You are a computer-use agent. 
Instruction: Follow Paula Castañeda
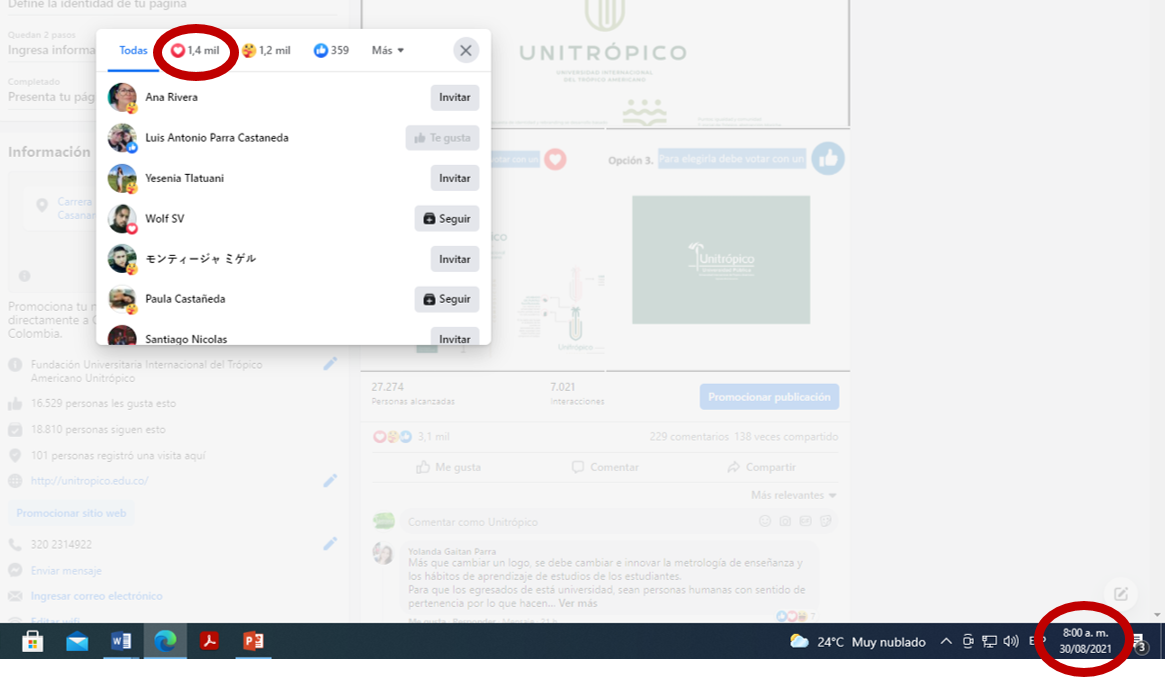(x=447, y=299)
